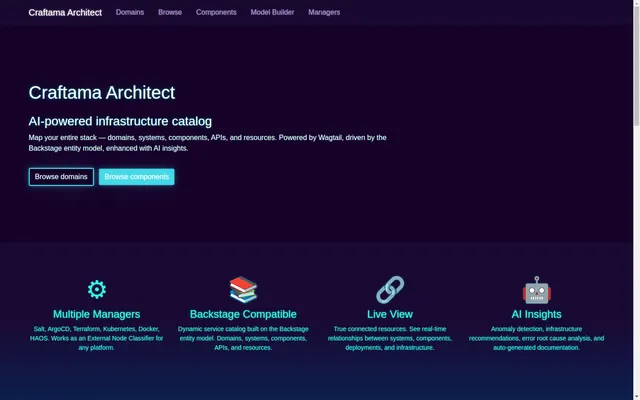Open the Managers nav item
Screen dimensions: 640x400
(324, 12)
